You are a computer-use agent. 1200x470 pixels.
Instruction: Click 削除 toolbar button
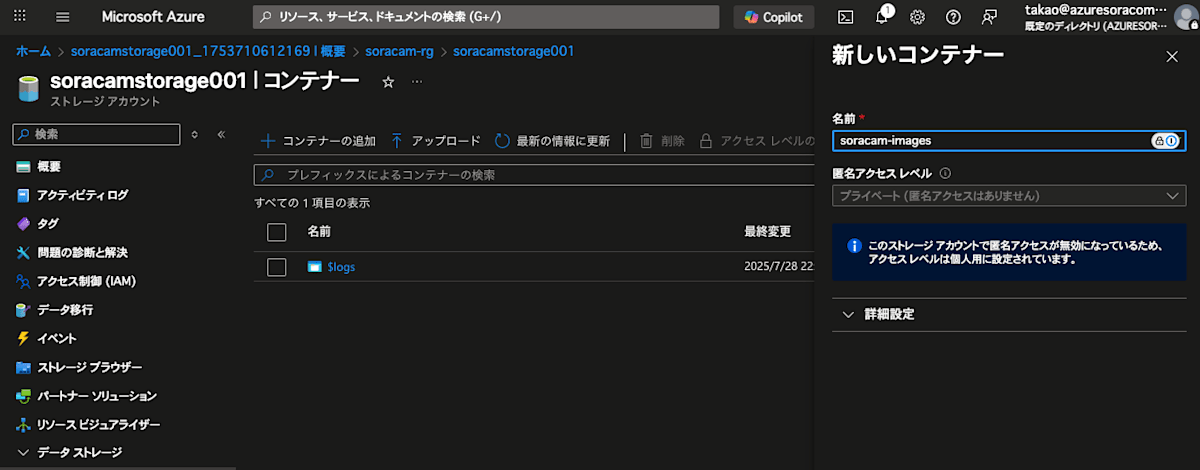[662, 141]
